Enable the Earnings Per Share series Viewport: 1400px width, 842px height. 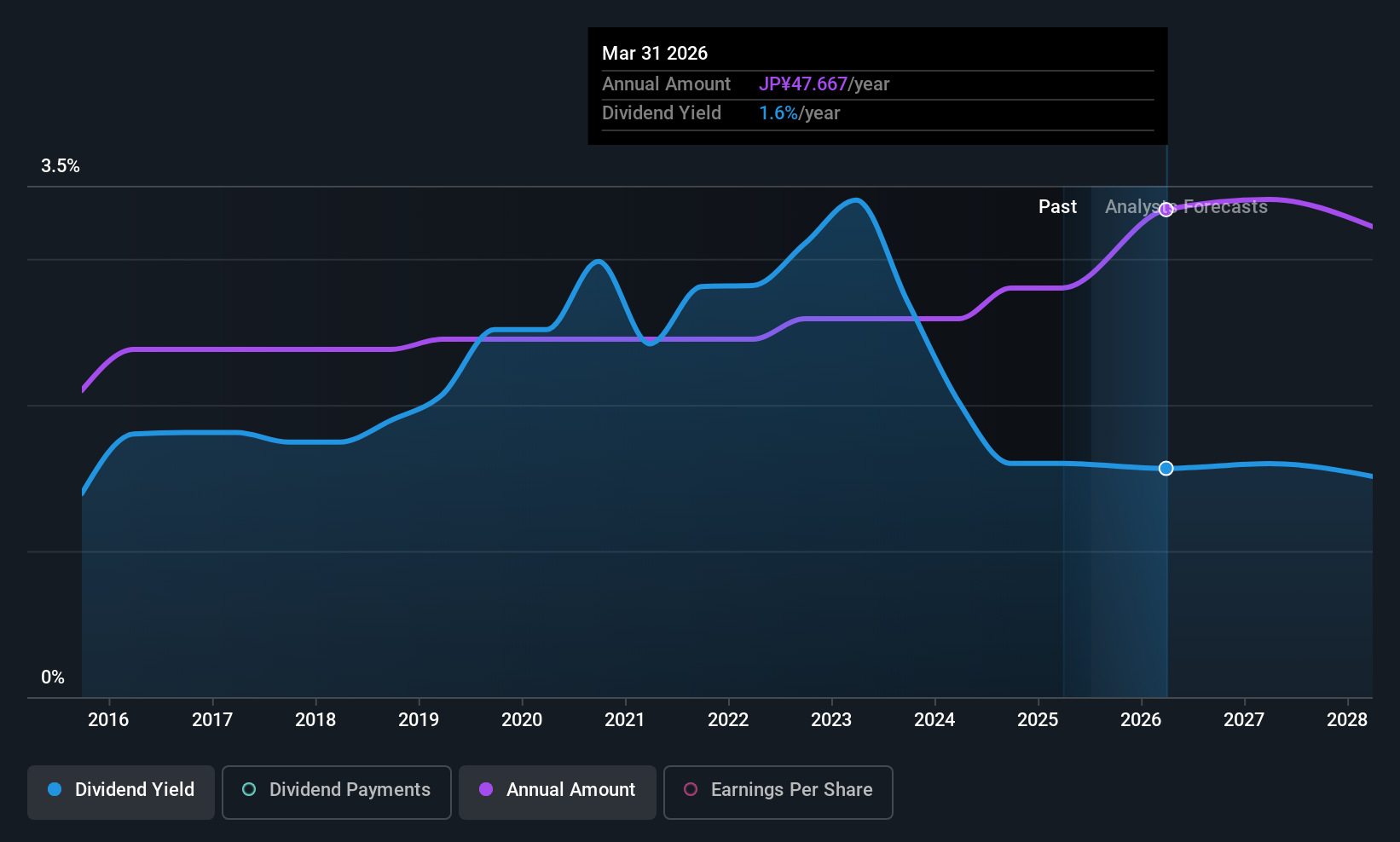778,793
